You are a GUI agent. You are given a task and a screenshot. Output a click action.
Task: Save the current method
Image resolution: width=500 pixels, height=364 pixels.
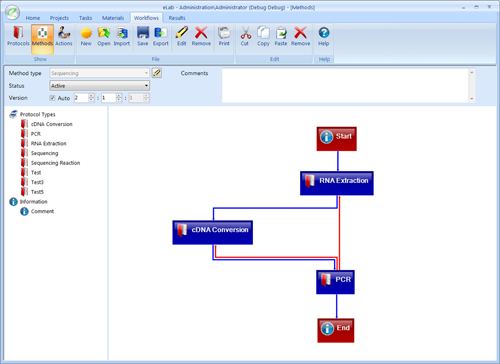tap(143, 37)
